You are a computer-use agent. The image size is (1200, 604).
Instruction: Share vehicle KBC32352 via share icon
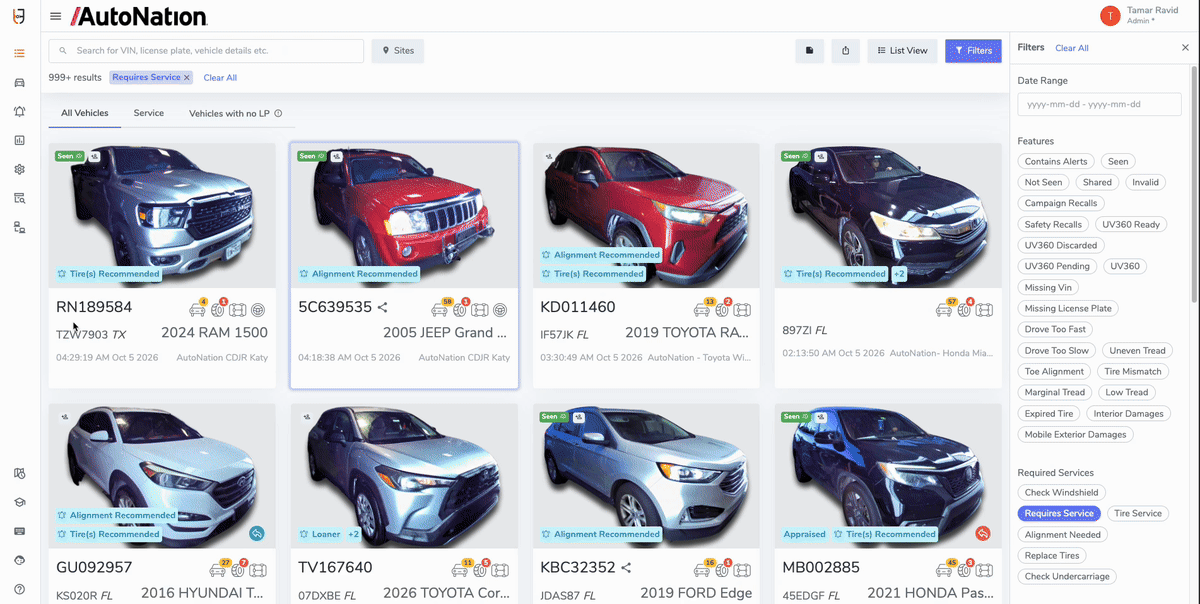pos(626,568)
